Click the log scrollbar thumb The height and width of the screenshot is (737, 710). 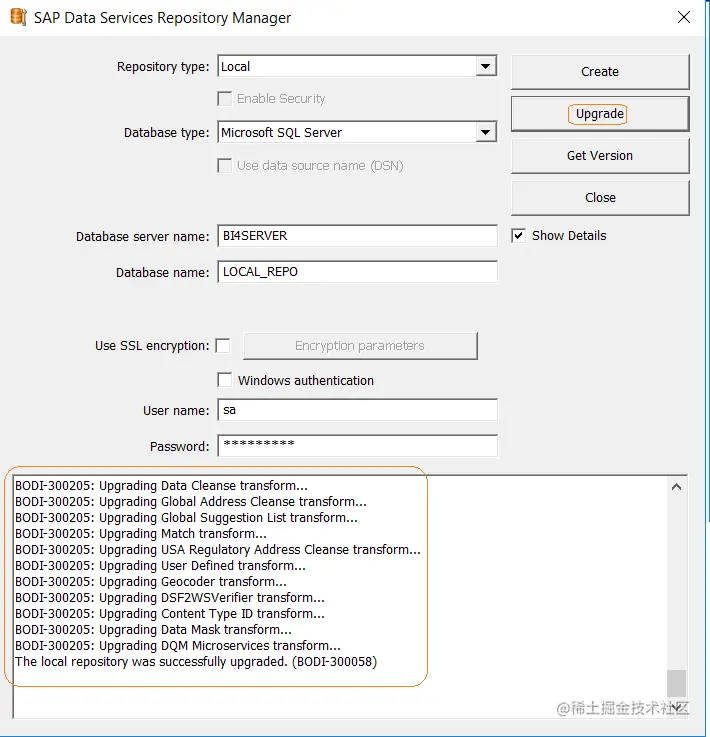point(676,683)
